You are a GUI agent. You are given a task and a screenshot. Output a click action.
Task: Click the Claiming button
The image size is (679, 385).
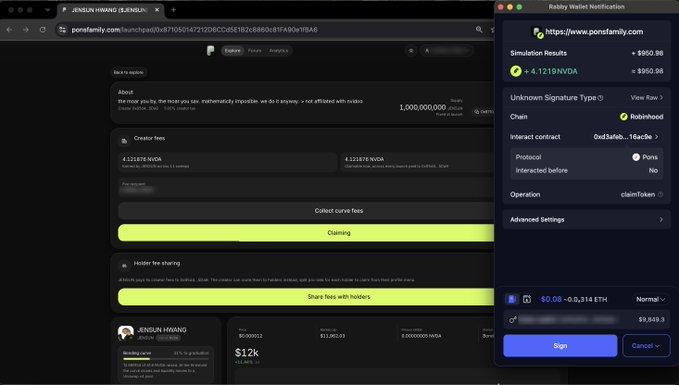tap(306, 233)
